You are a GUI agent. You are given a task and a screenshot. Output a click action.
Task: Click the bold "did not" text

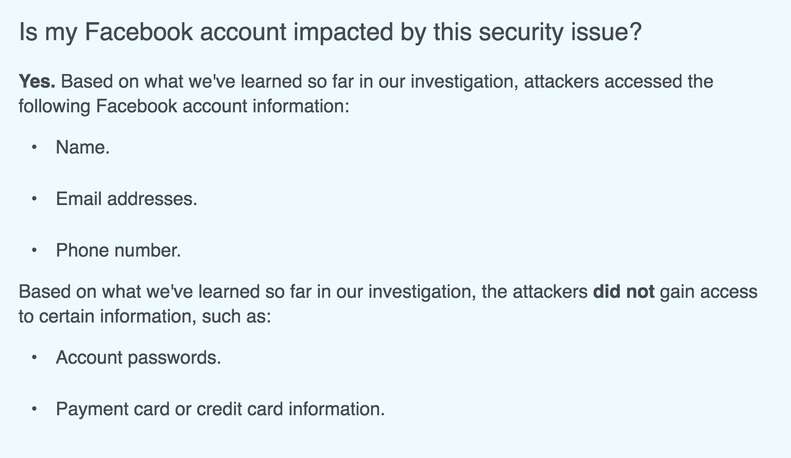coord(624,292)
